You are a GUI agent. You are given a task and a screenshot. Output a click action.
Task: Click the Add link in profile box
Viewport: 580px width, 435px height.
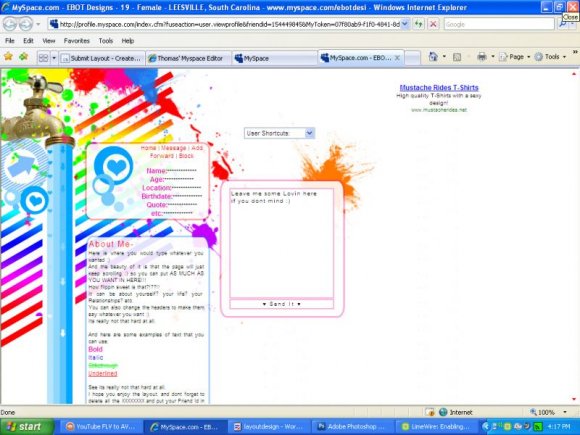coord(197,148)
